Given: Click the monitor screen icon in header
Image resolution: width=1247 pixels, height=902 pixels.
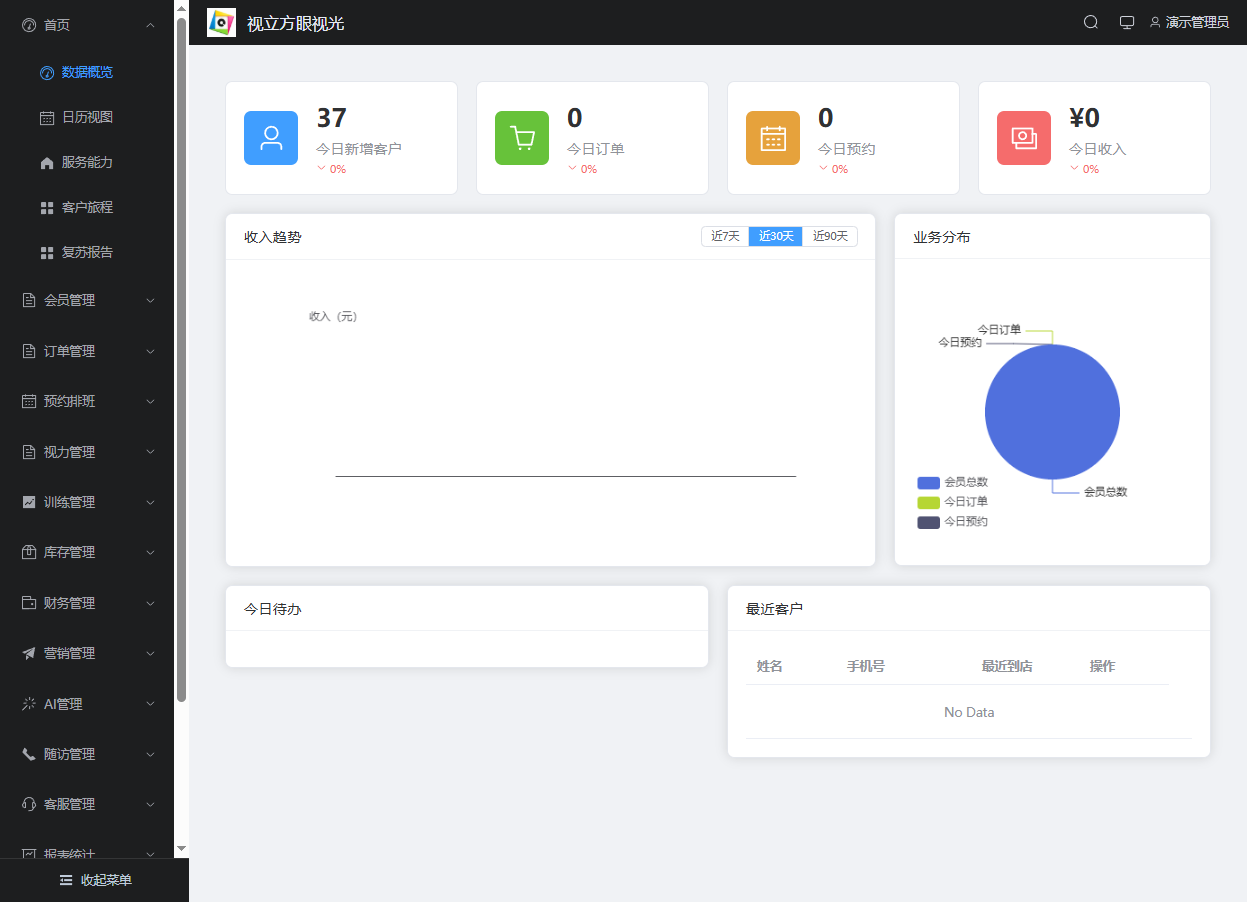Looking at the screenshot, I should [x=1127, y=22].
